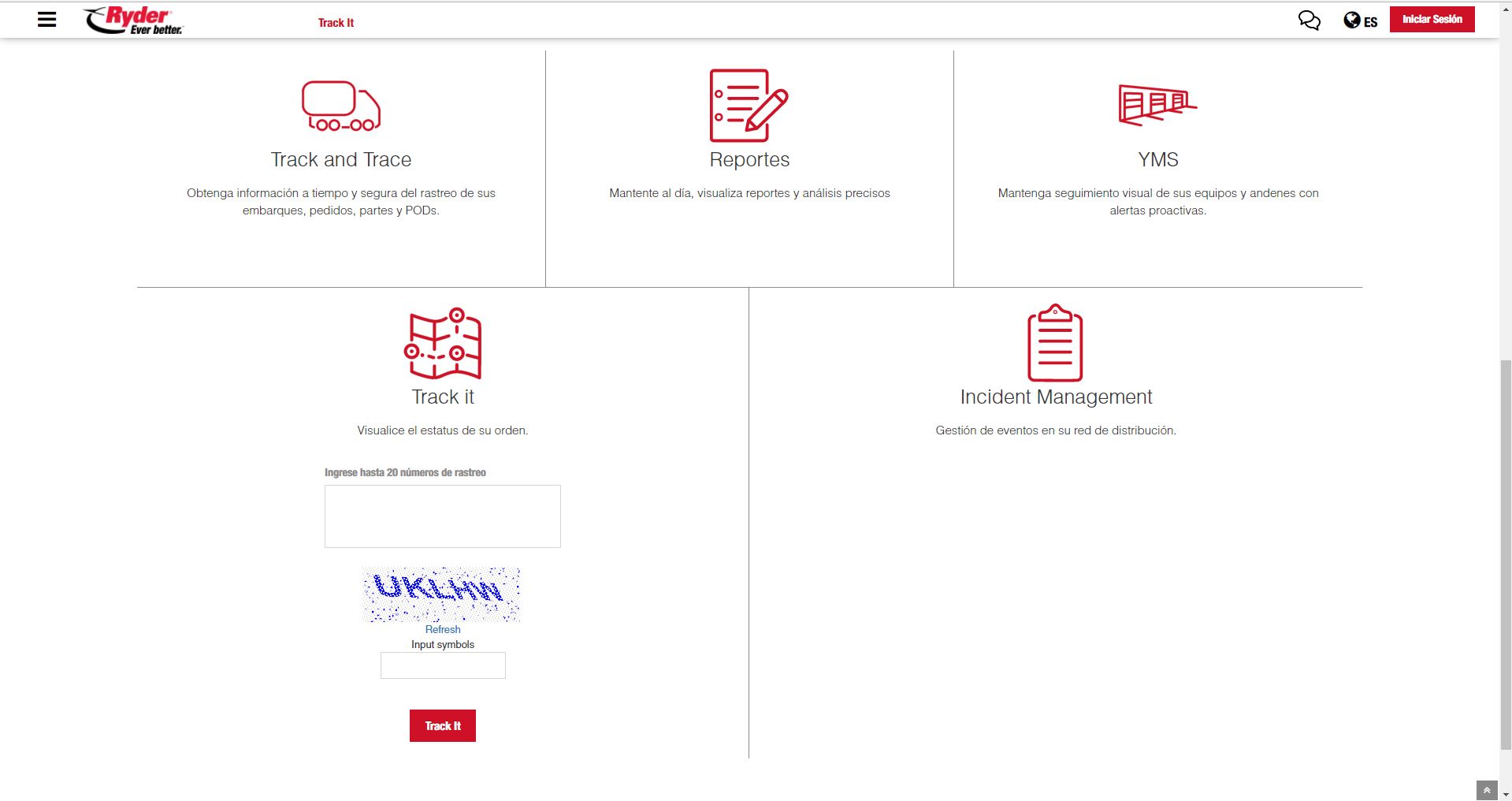Click the Incident Management clipboard icon
Viewport: 1512px width, 801px height.
(1055, 344)
